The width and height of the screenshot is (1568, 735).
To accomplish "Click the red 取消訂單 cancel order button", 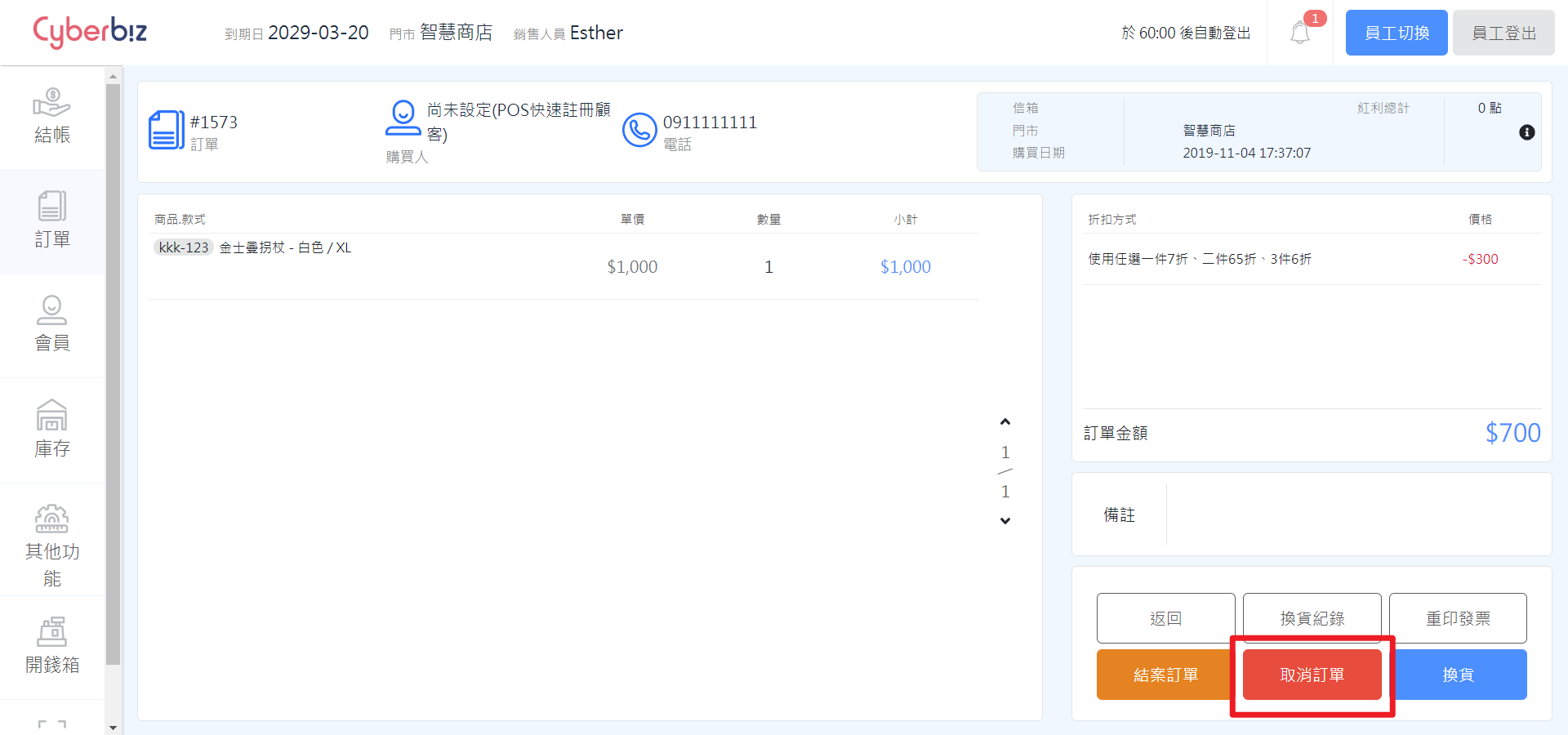I will pos(1312,675).
